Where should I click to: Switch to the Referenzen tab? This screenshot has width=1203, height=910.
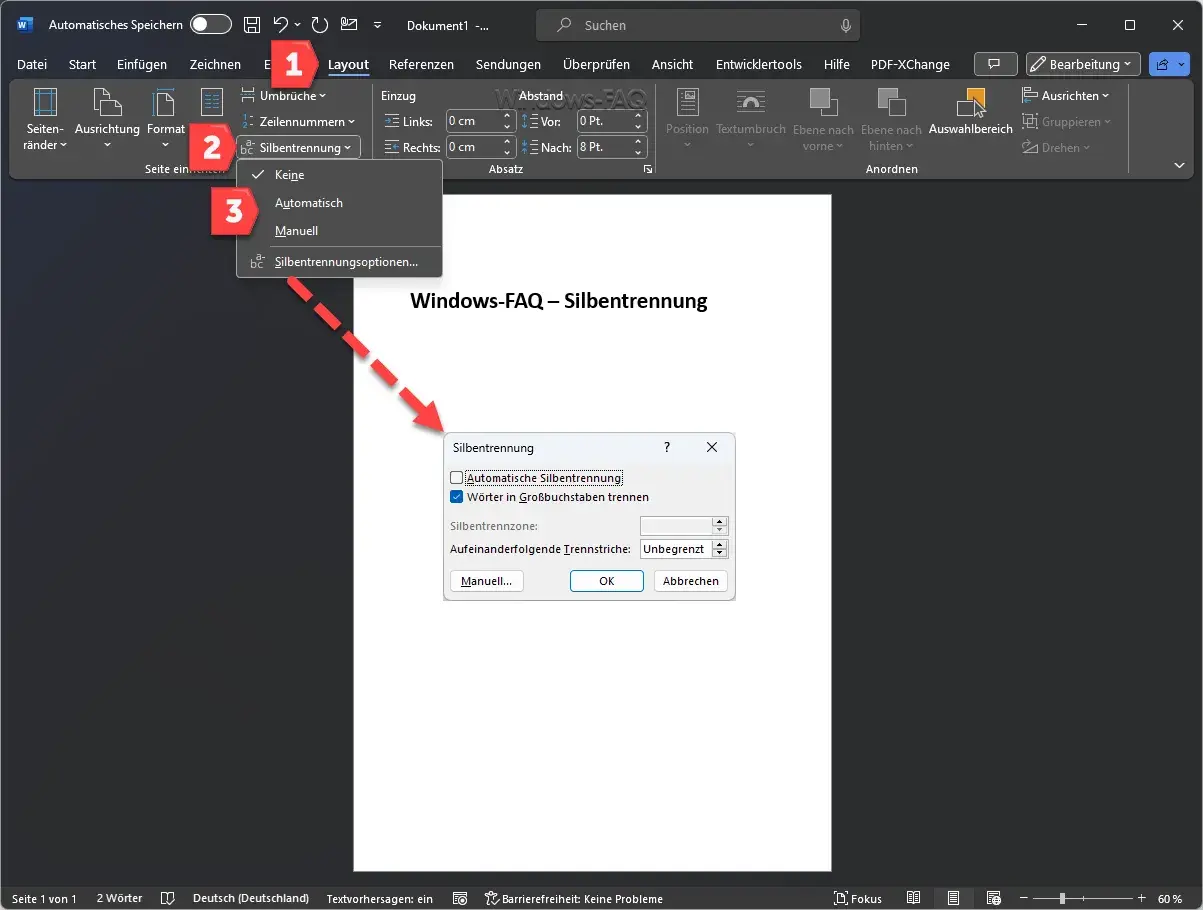(421, 64)
